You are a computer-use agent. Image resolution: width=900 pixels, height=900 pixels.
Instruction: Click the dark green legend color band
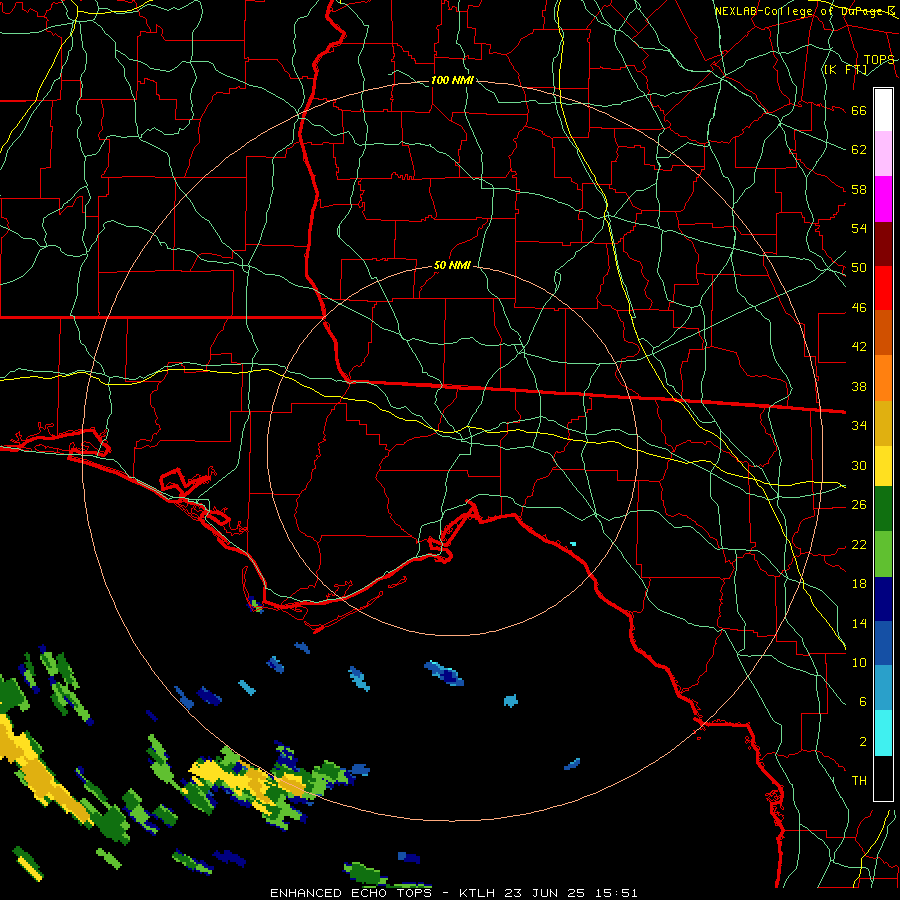pos(883,509)
